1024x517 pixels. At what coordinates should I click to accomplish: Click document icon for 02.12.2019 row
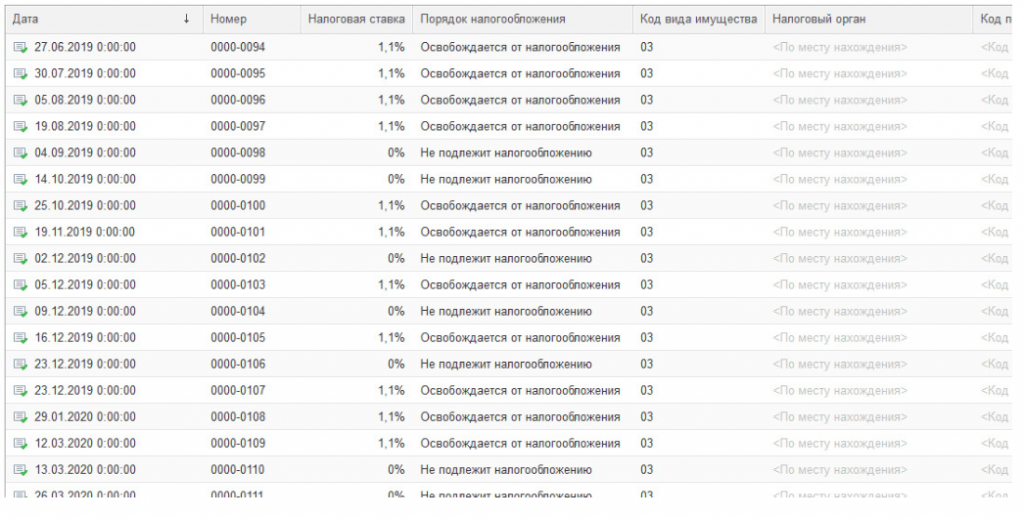click(x=21, y=259)
